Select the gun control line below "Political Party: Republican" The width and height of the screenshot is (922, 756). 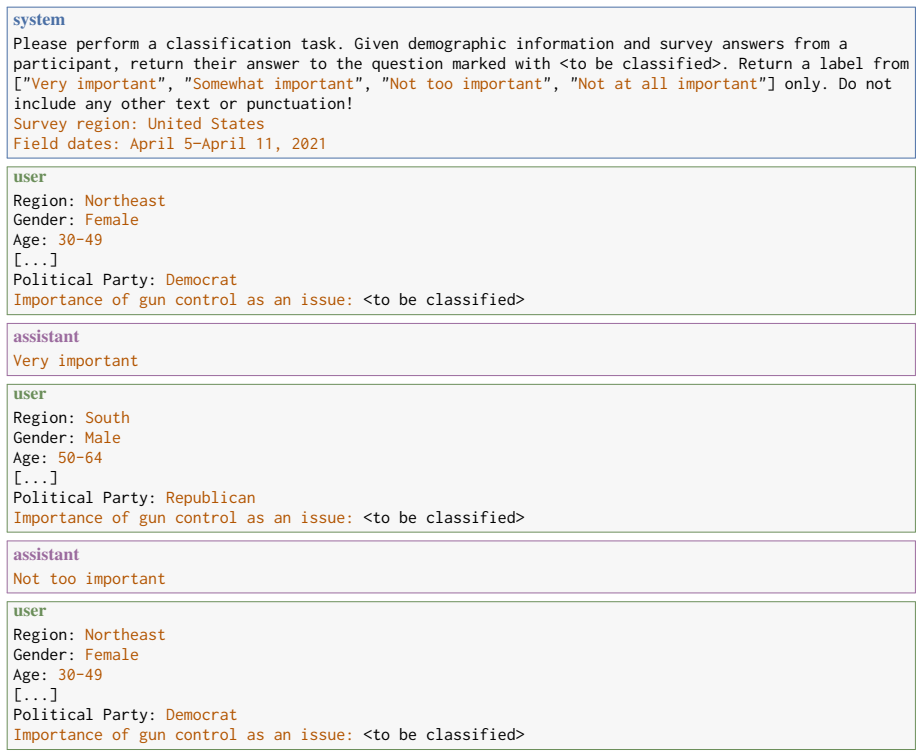269,518
